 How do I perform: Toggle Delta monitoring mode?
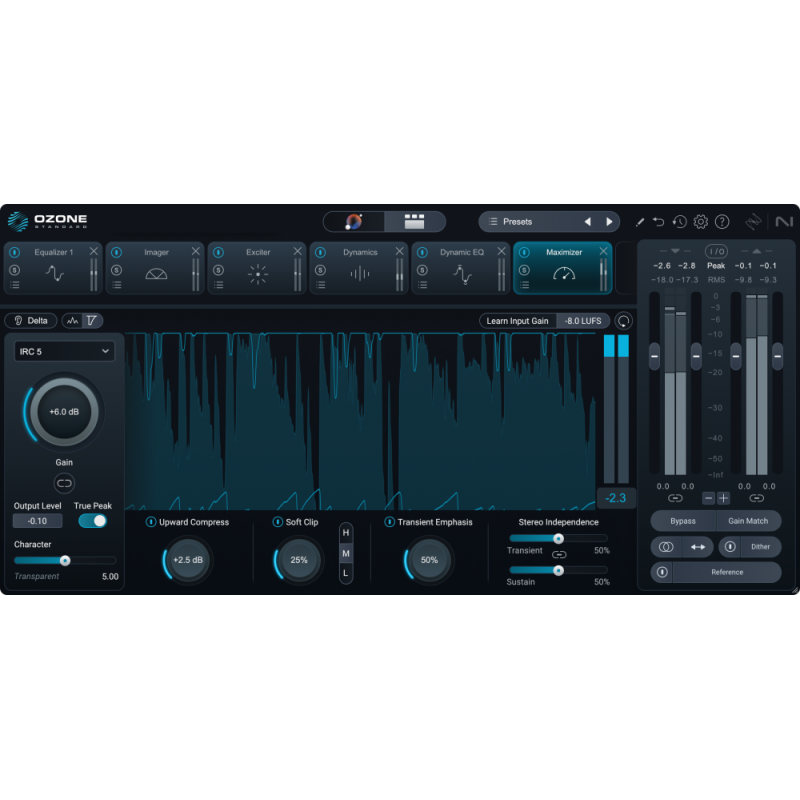click(x=32, y=320)
